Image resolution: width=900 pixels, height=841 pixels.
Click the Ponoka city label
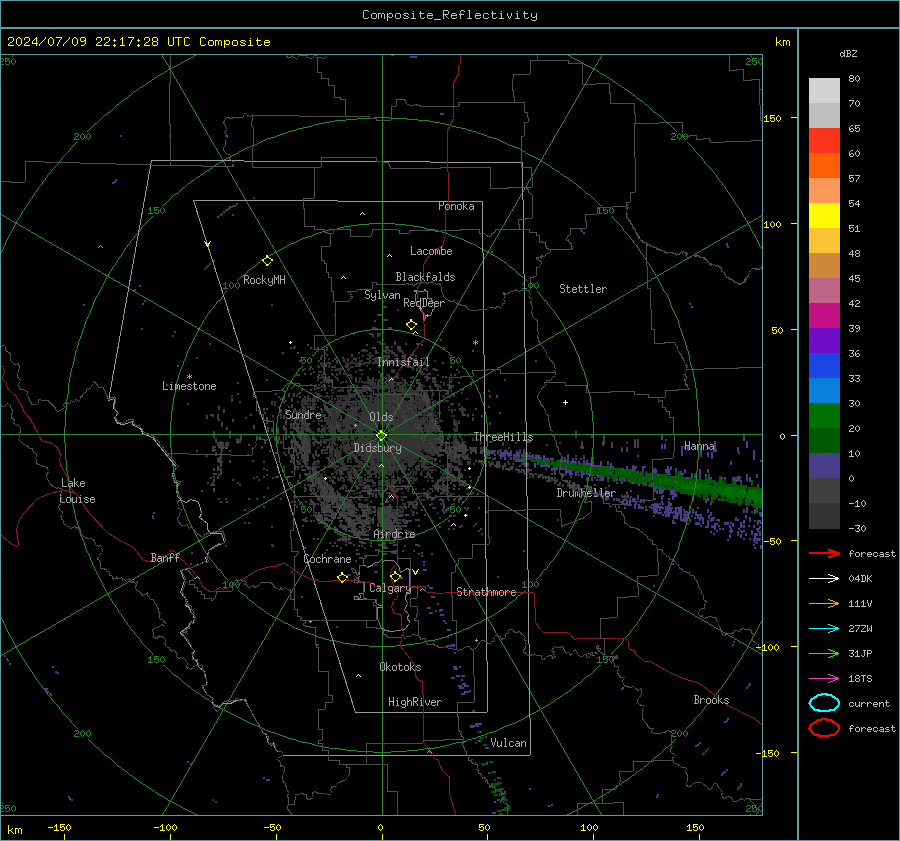[456, 206]
